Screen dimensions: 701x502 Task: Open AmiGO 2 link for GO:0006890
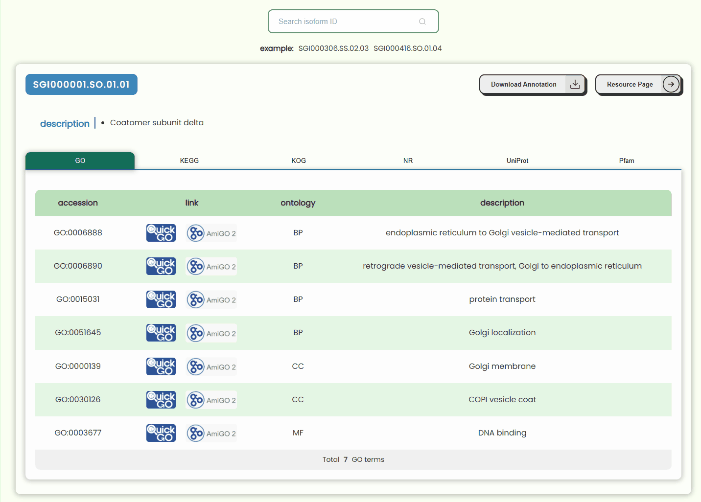[211, 266]
